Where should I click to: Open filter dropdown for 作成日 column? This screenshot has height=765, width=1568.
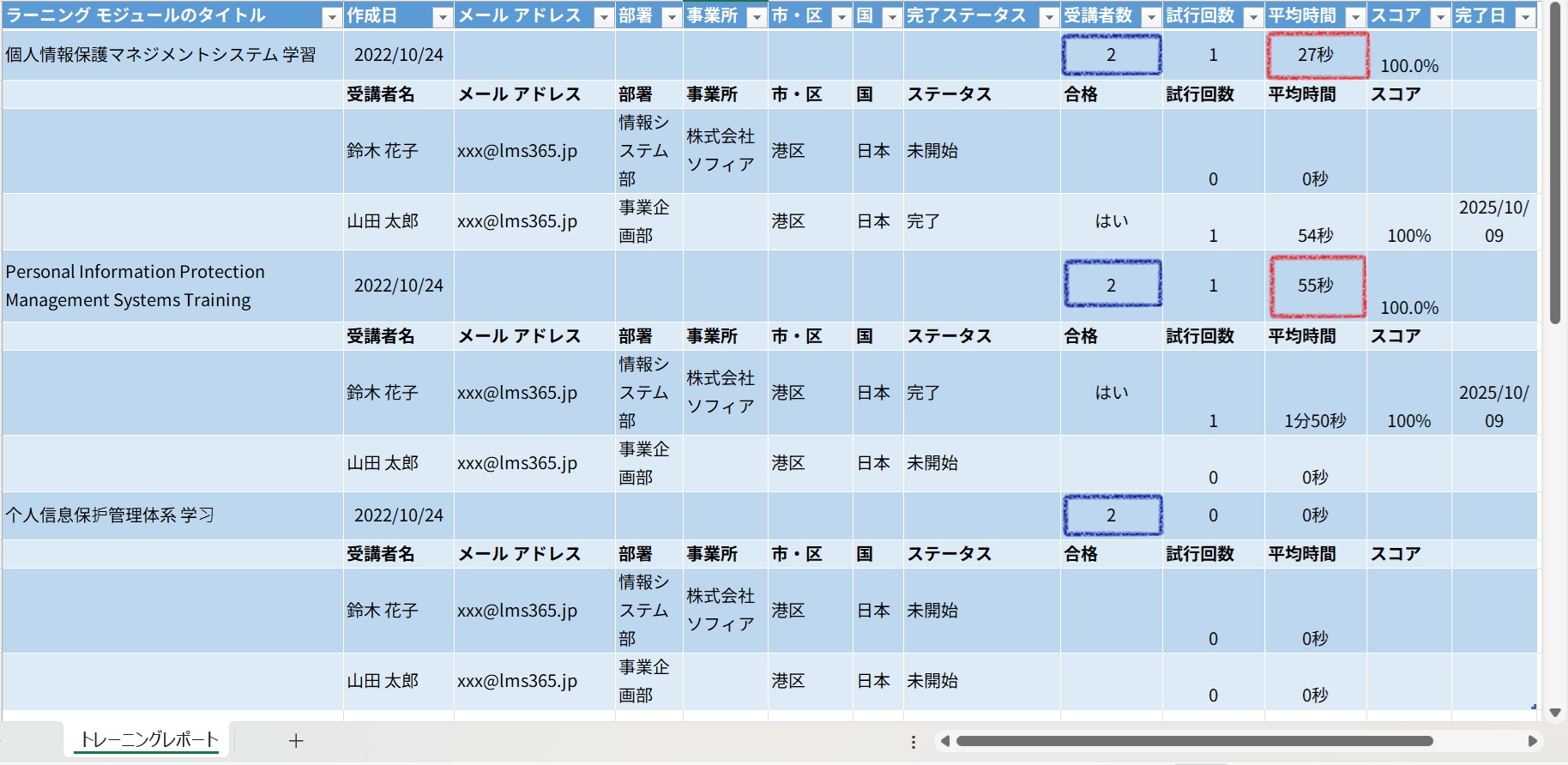442,17
